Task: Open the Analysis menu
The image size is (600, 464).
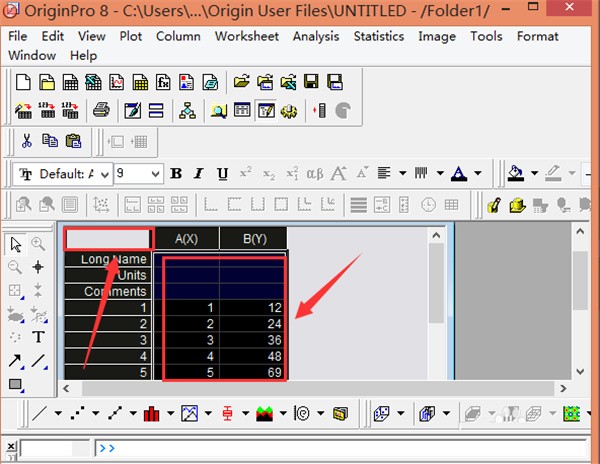Action: 315,36
